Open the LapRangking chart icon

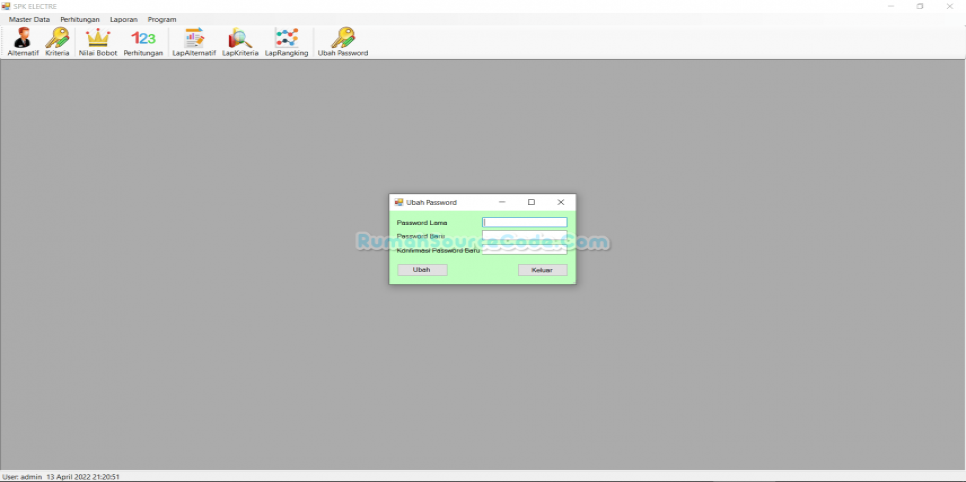click(x=286, y=42)
